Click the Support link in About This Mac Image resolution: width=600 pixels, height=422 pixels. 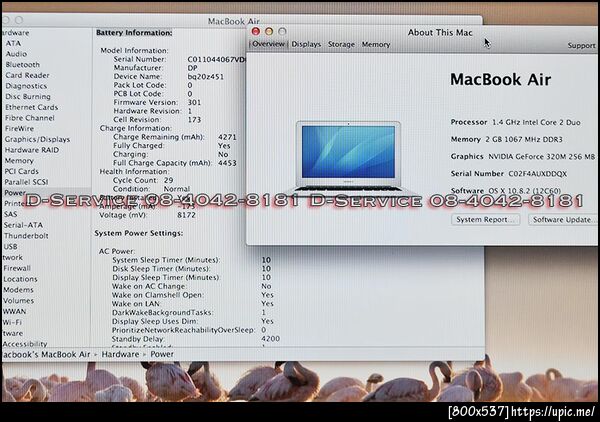tap(581, 46)
